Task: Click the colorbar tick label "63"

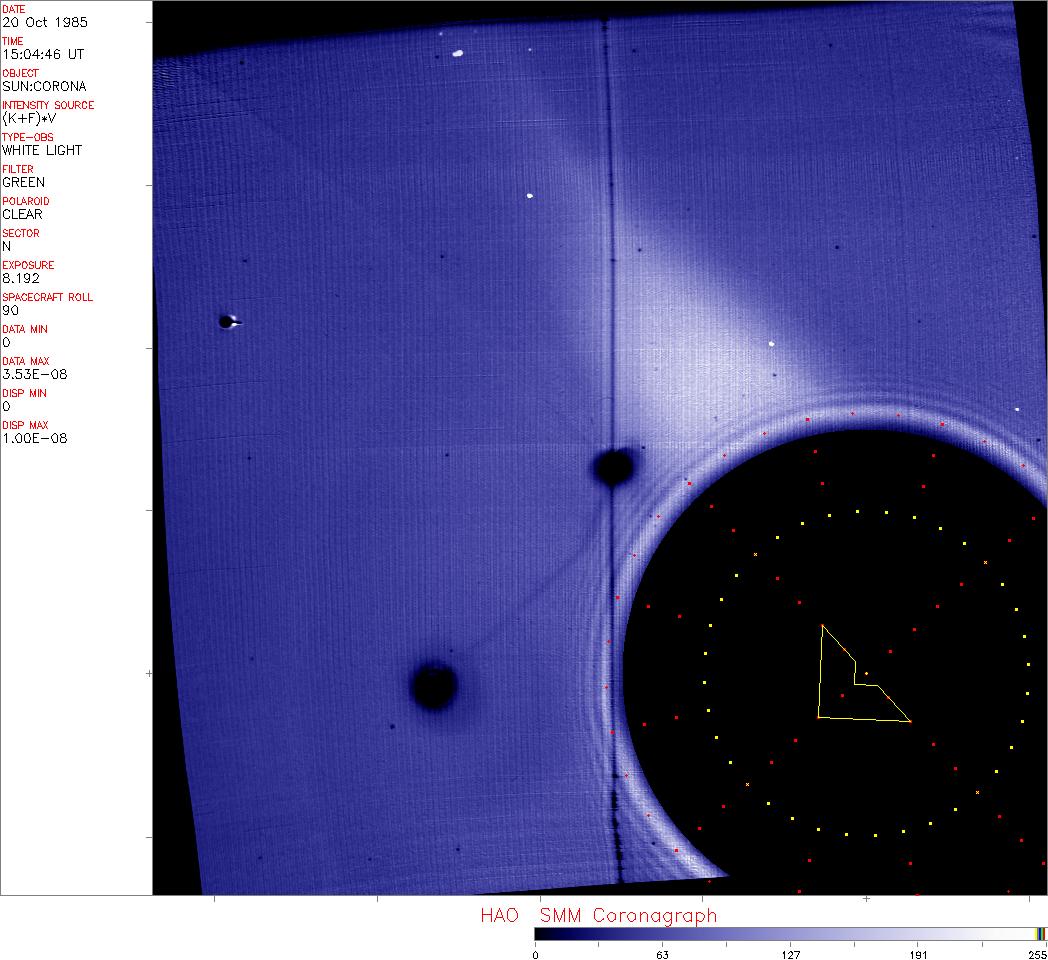Action: pyautogui.click(x=663, y=954)
